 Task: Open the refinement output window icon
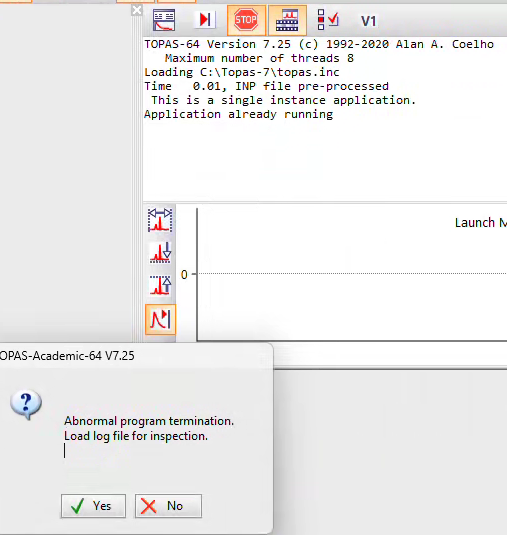(164, 20)
